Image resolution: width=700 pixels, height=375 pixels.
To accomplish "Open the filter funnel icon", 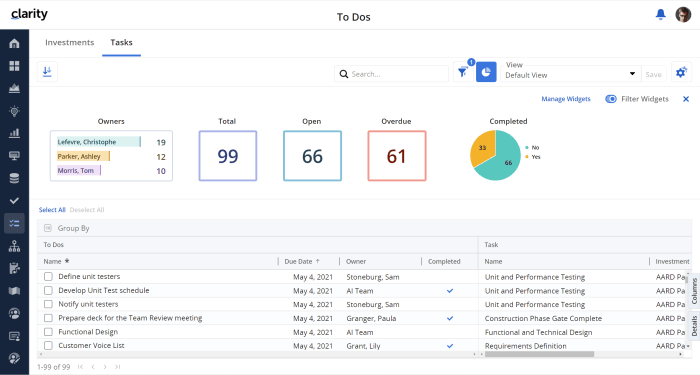I will (463, 72).
